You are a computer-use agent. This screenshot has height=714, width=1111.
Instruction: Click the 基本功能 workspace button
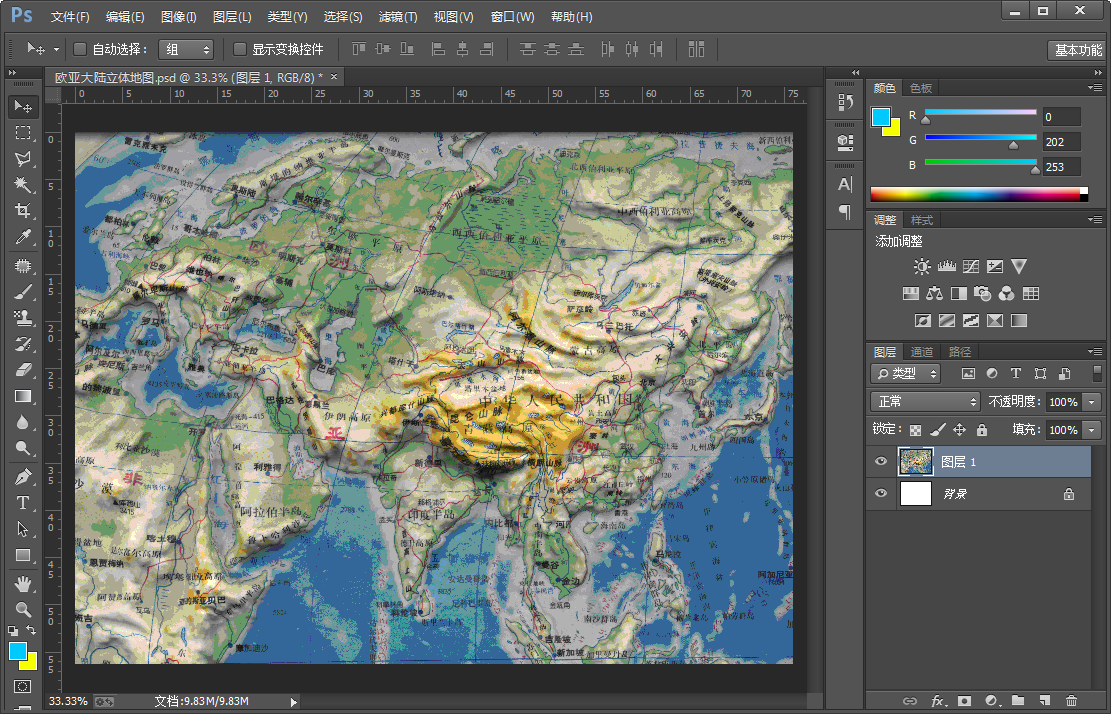click(1077, 50)
